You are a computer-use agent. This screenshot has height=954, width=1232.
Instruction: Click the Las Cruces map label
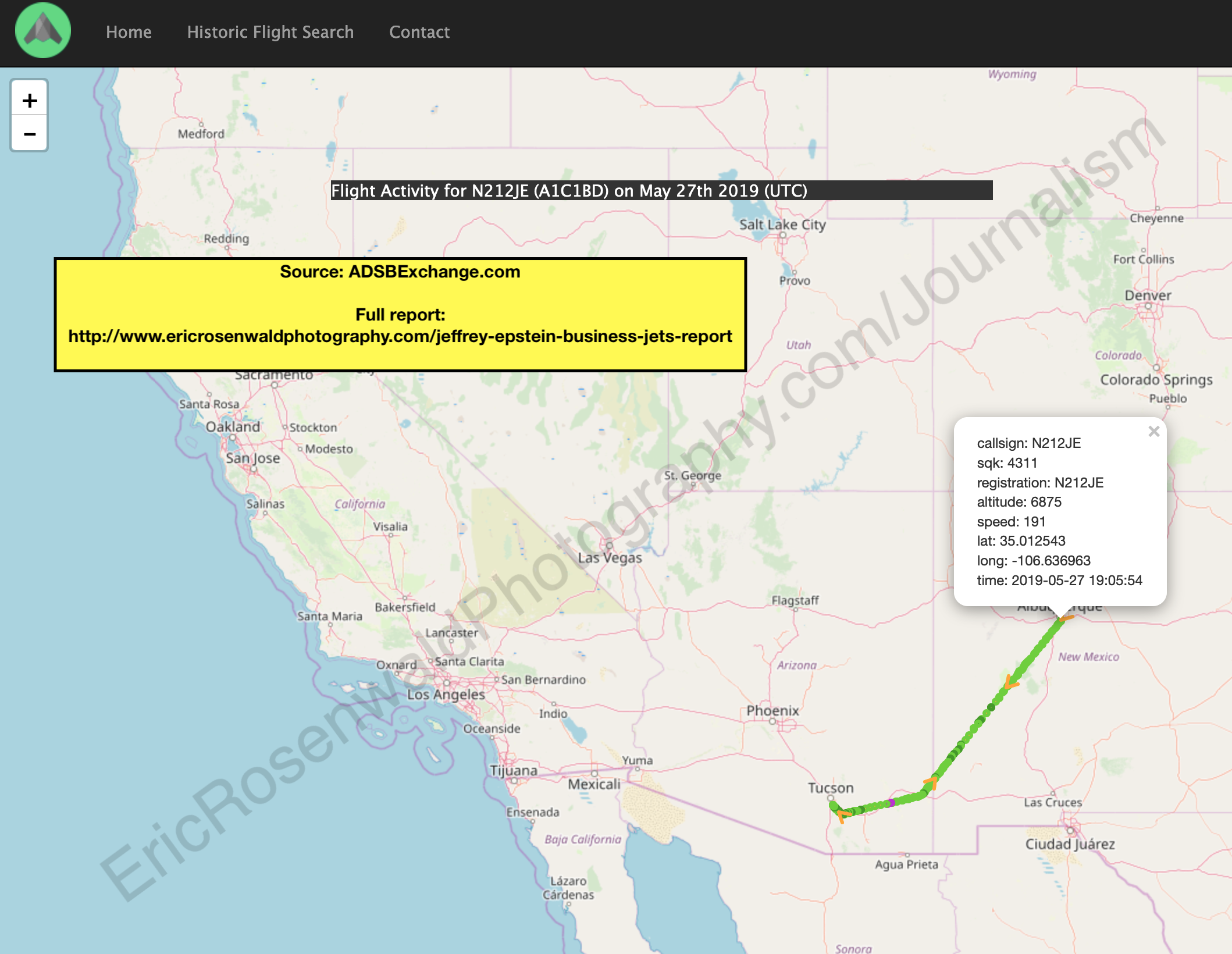tap(1053, 803)
